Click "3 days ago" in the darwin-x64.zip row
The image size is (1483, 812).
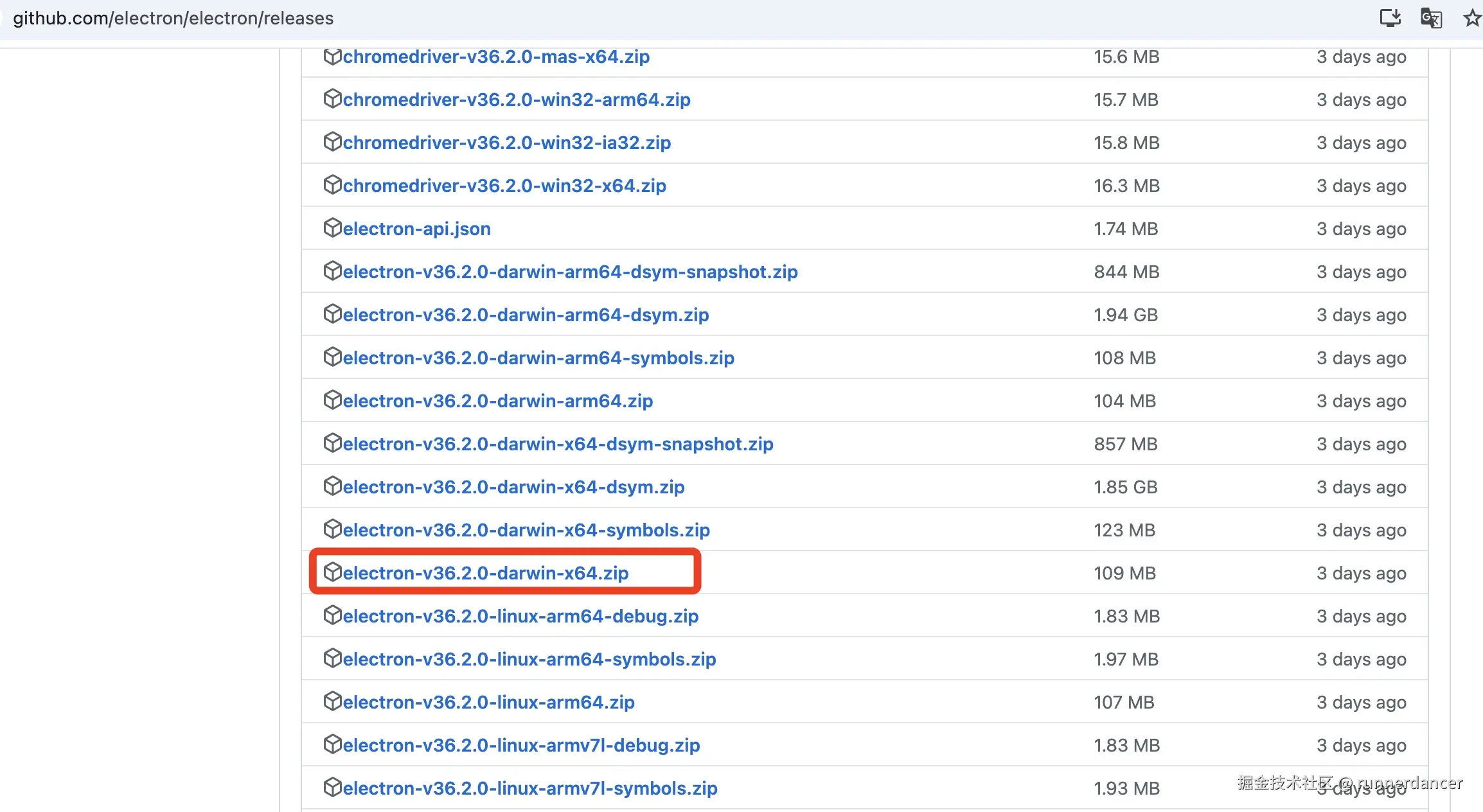[x=1361, y=573]
